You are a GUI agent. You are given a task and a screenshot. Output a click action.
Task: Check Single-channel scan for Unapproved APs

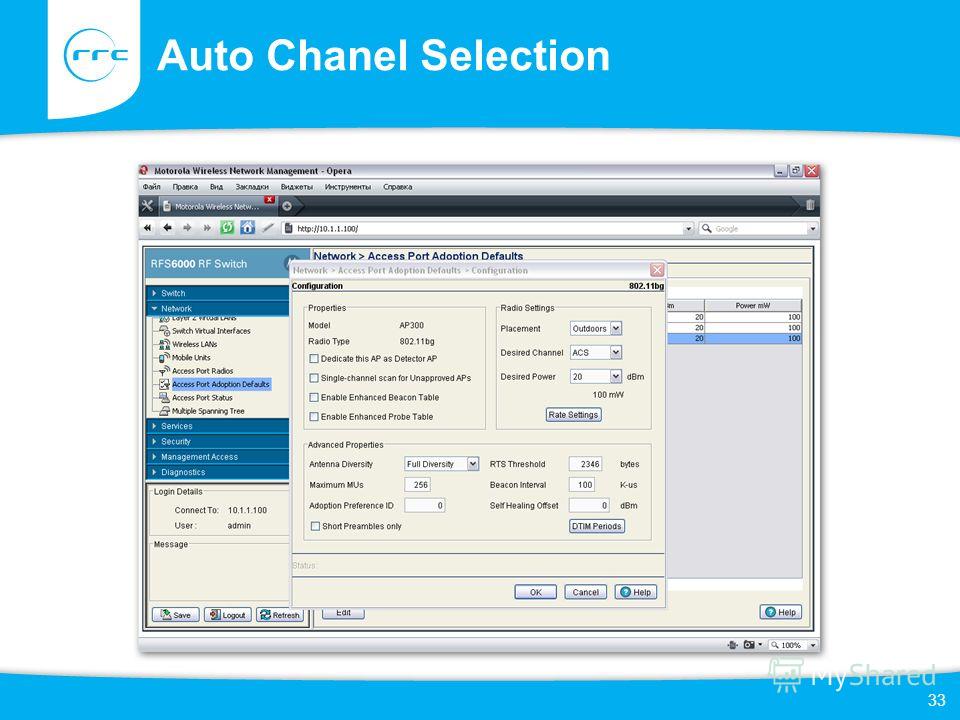[314, 378]
